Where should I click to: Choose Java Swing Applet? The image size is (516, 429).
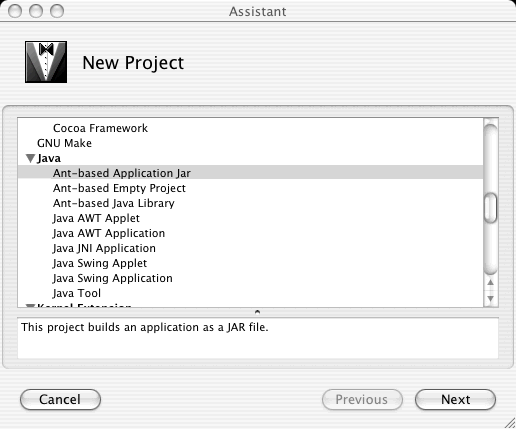click(250, 263)
